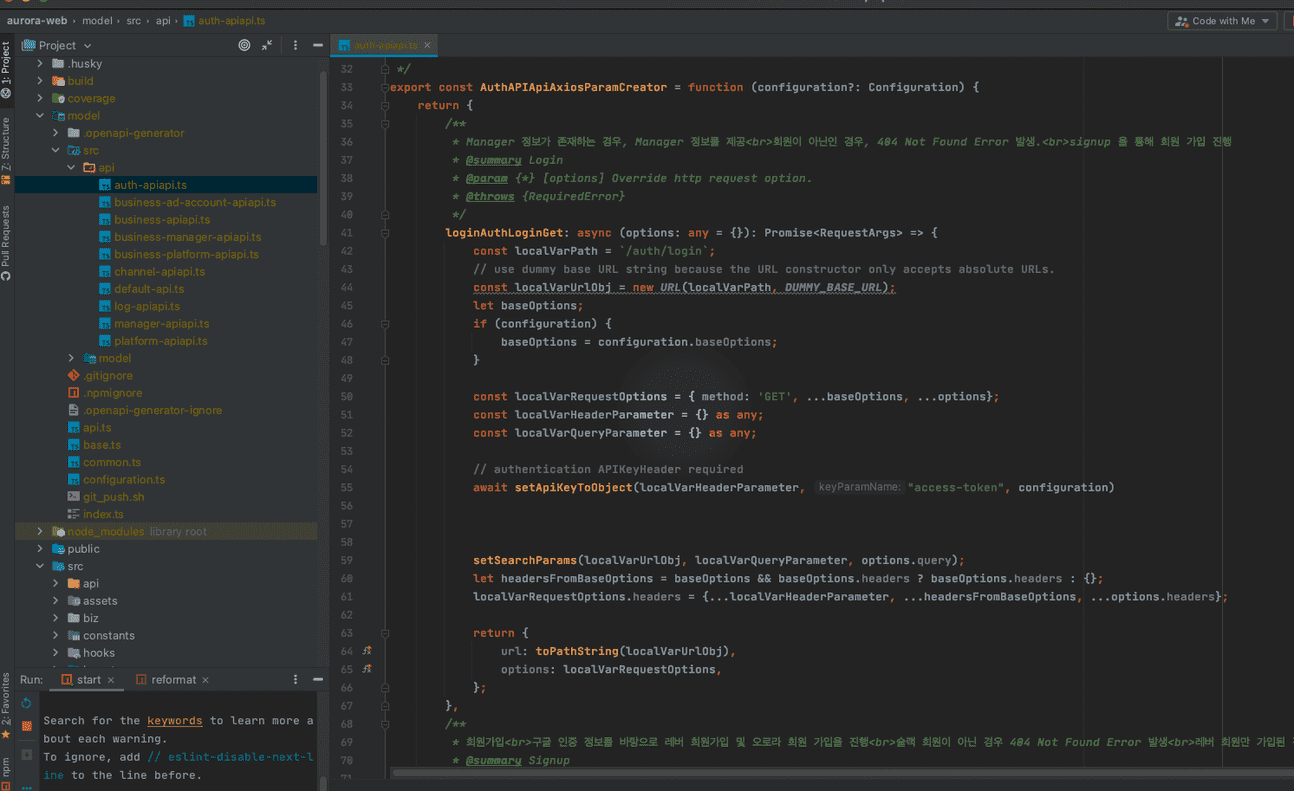Click the locate/select opened file target icon
This screenshot has height=791, width=1294.
244,45
